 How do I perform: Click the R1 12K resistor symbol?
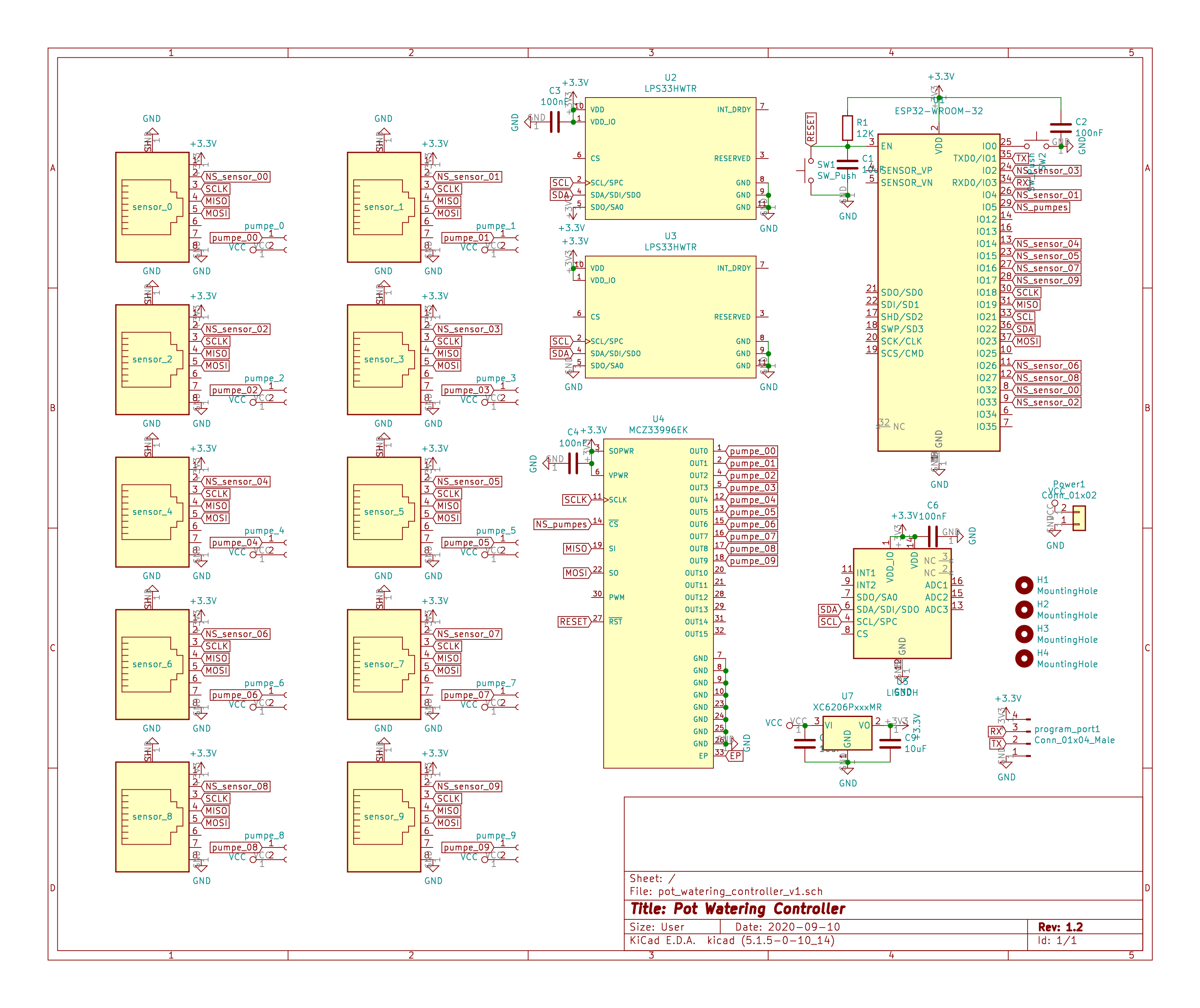coord(848,128)
